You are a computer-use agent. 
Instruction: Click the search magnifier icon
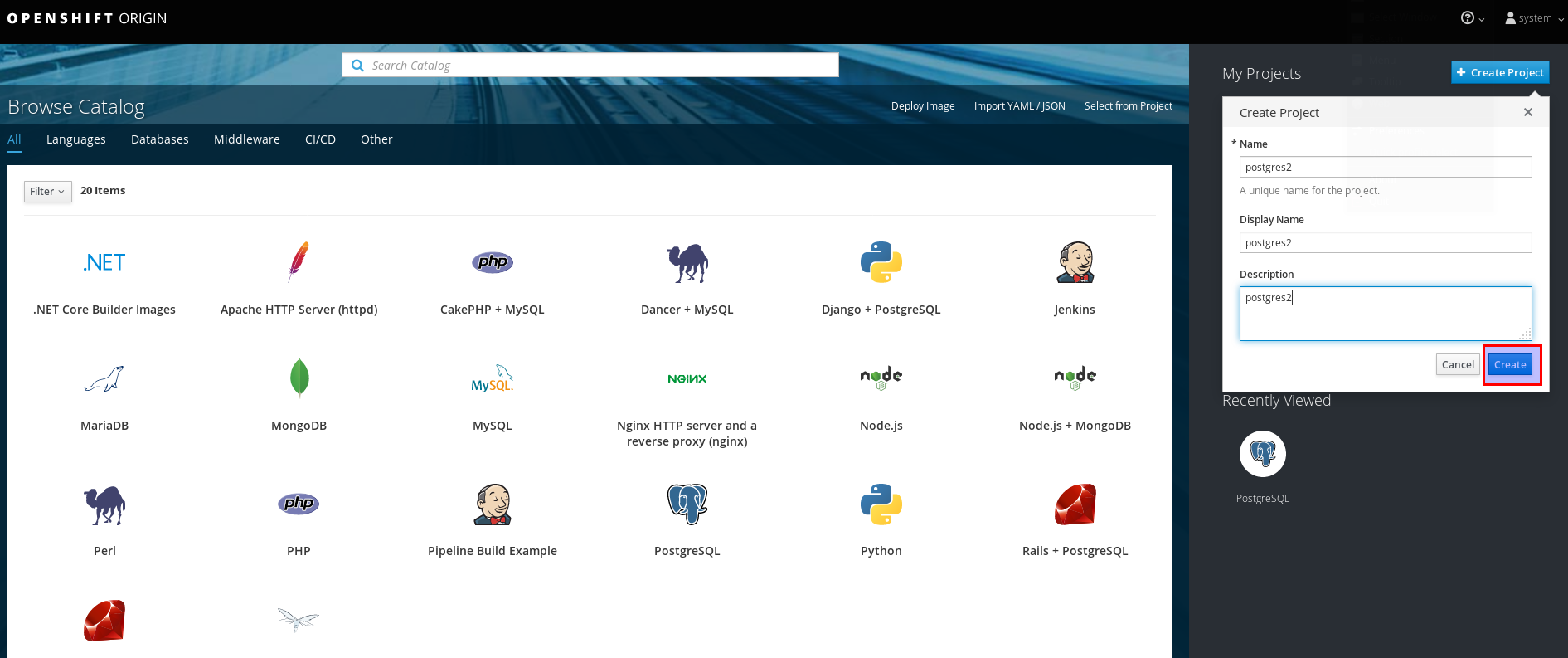pyautogui.click(x=357, y=66)
